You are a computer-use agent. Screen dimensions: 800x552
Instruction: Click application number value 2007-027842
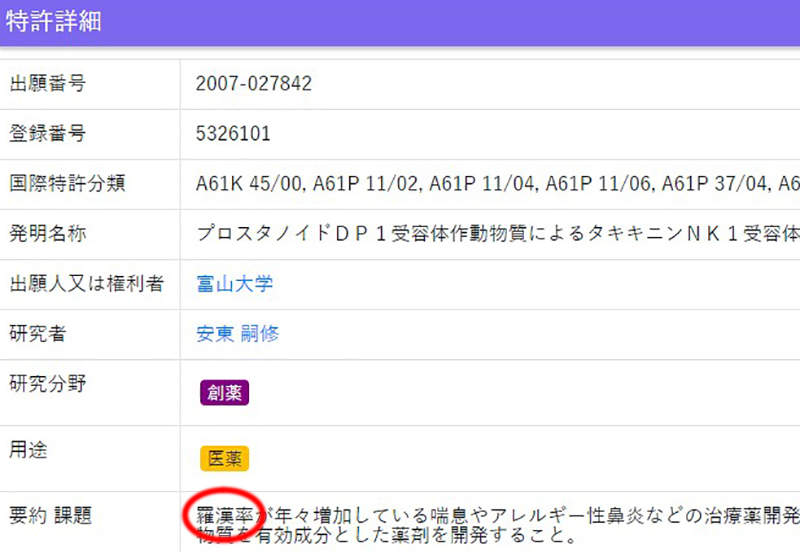(254, 84)
